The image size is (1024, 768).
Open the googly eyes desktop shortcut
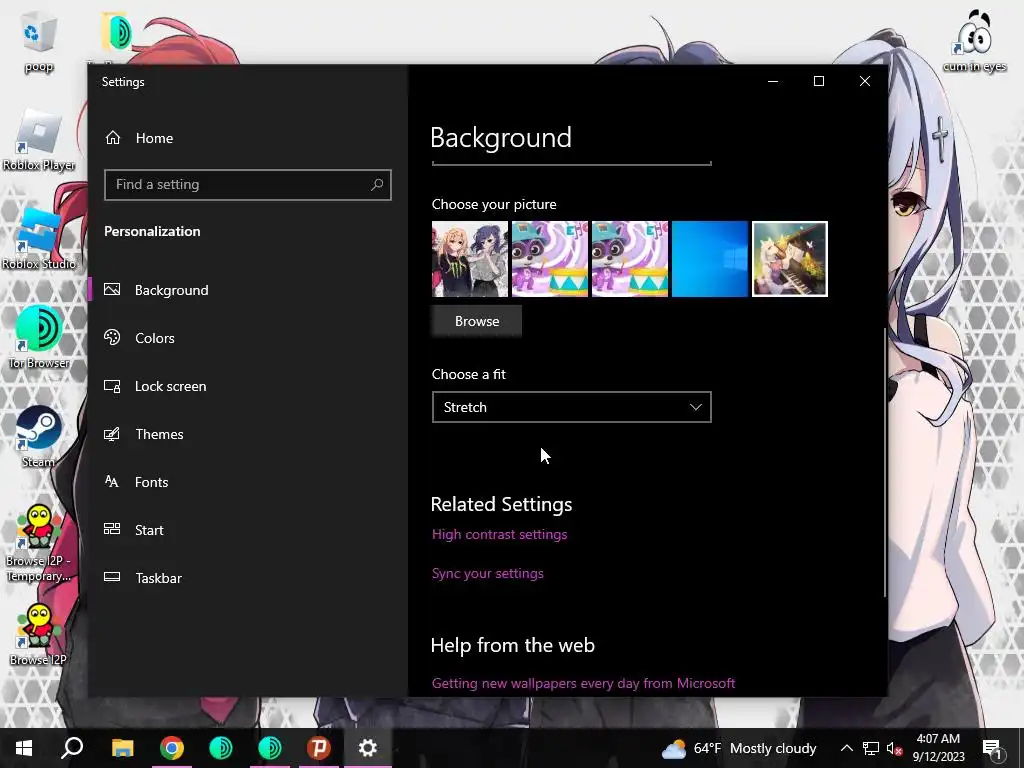(974, 39)
